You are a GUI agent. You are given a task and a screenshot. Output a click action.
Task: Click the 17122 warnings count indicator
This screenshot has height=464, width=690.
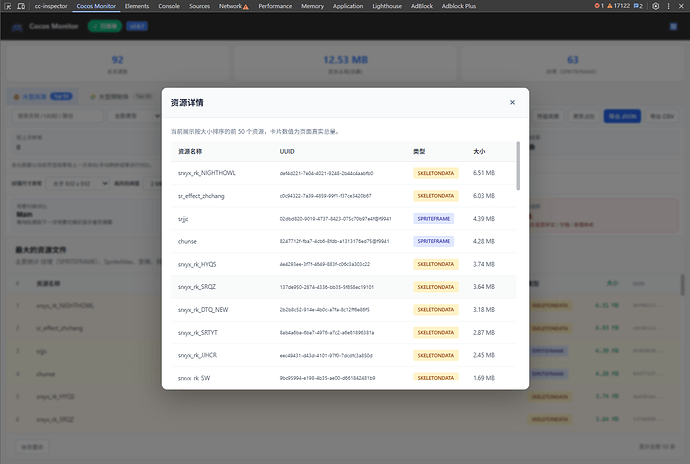click(618, 6)
